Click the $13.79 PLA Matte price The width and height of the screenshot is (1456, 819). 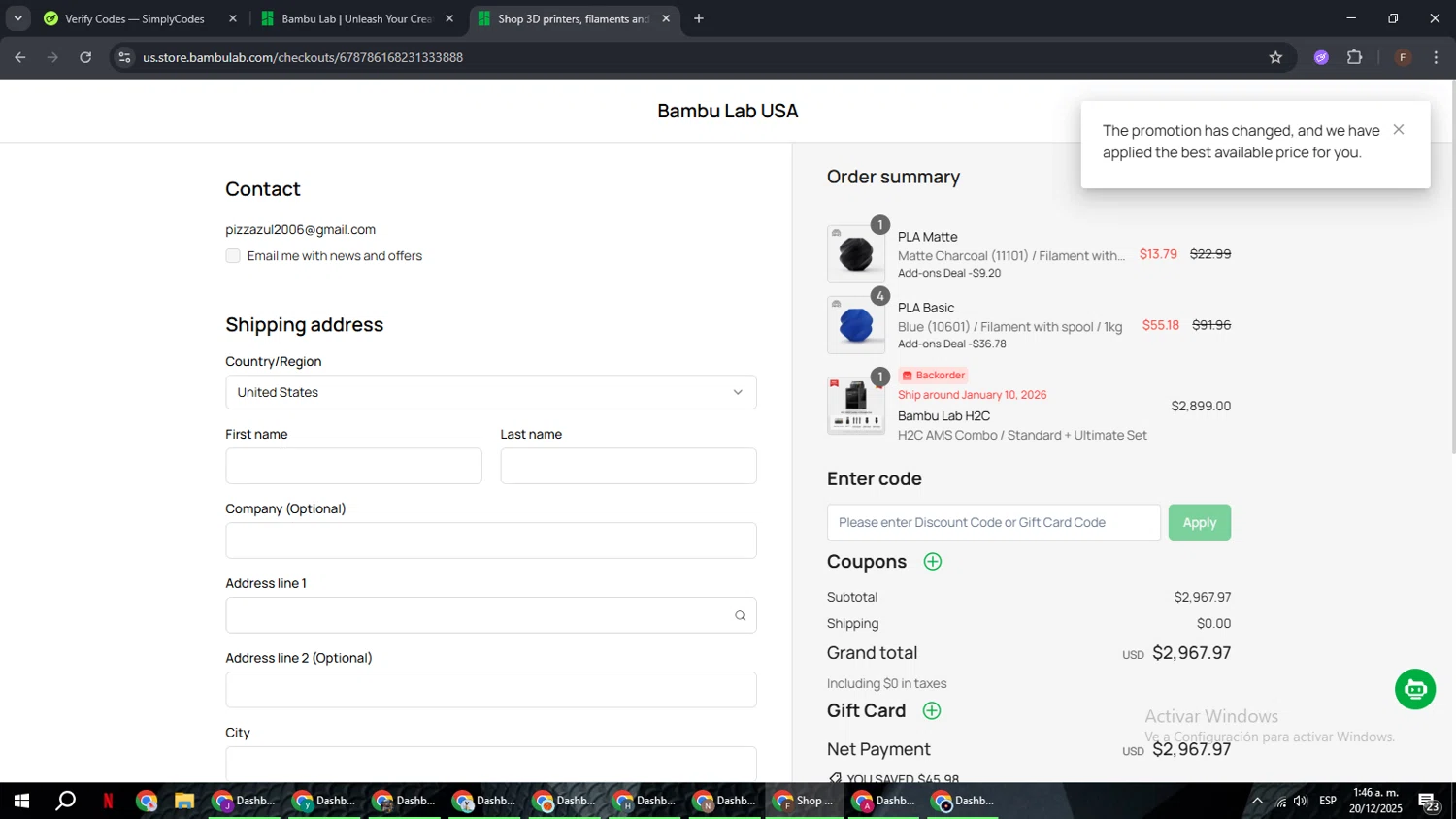point(1158,254)
